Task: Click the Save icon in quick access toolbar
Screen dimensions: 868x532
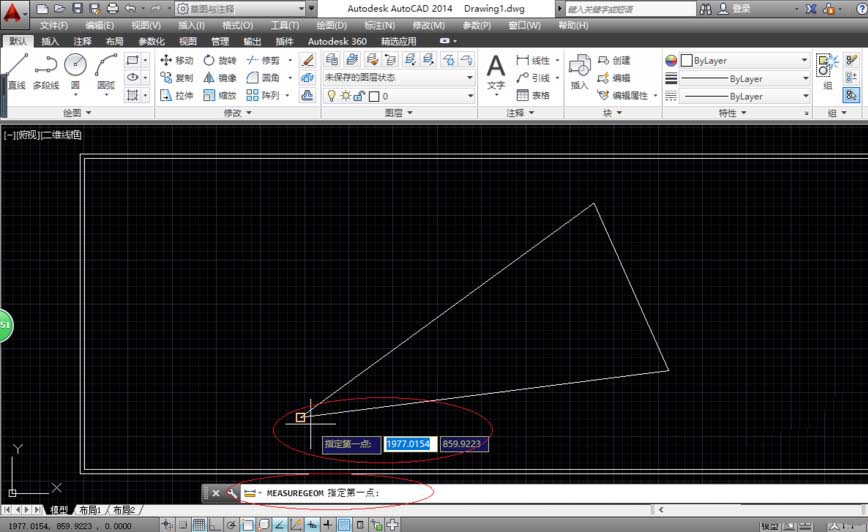Action: (77, 8)
